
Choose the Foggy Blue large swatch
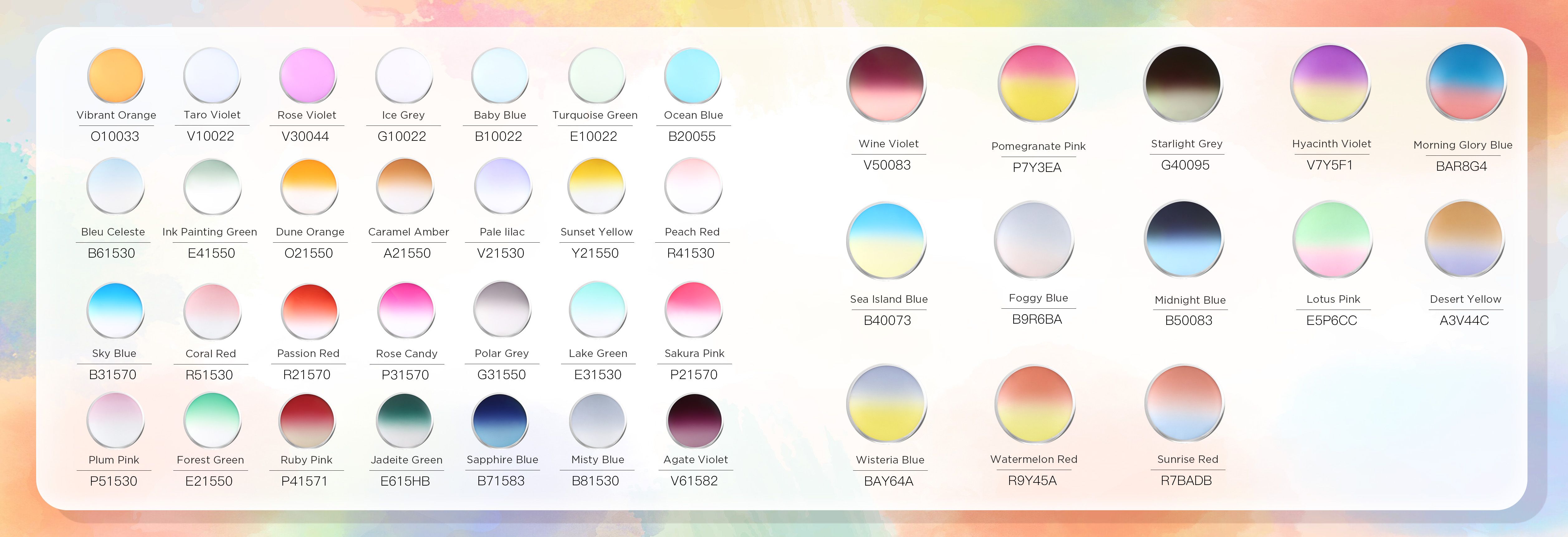[1034, 240]
